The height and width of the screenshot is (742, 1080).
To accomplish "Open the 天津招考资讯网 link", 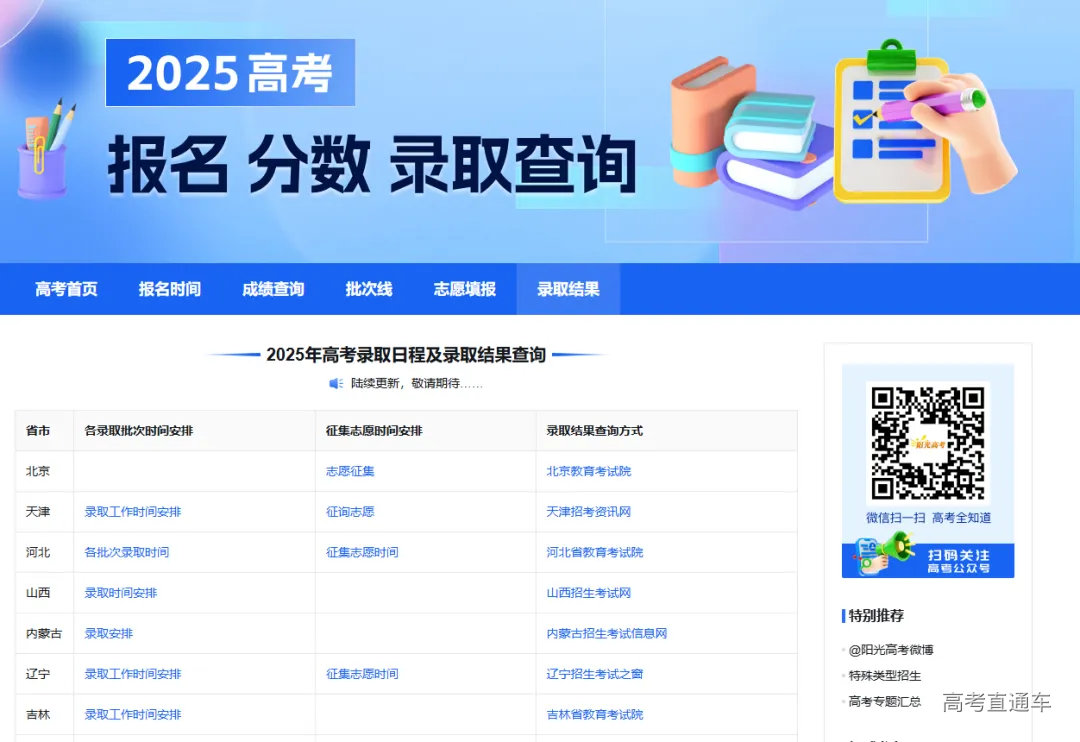I will pyautogui.click(x=590, y=511).
